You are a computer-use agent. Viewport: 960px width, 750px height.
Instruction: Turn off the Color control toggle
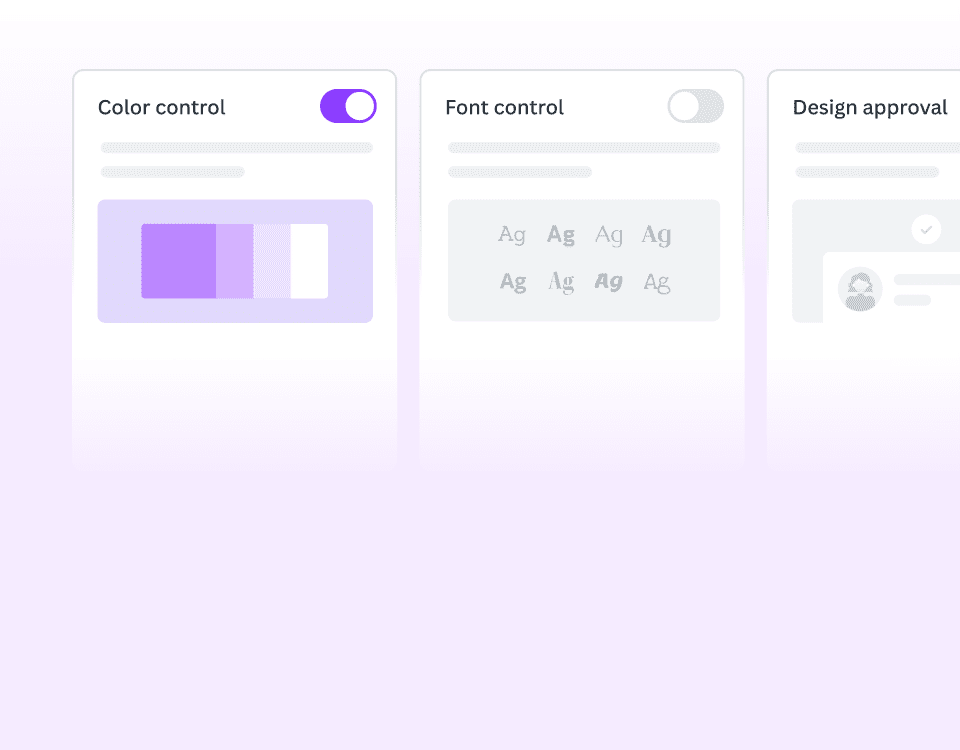pyautogui.click(x=348, y=106)
